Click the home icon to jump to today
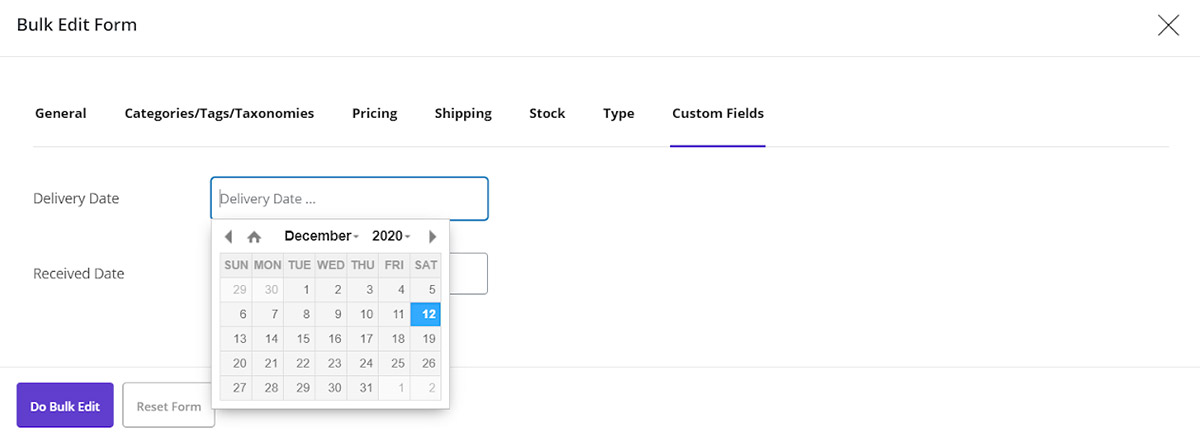1200x438 pixels. 254,237
